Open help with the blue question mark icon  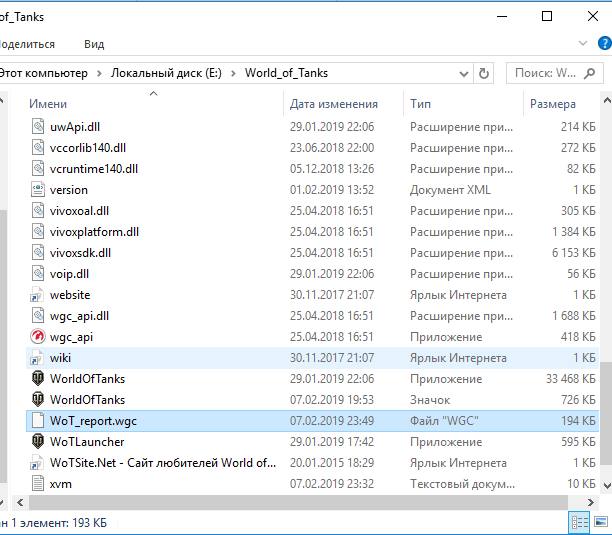click(x=603, y=44)
